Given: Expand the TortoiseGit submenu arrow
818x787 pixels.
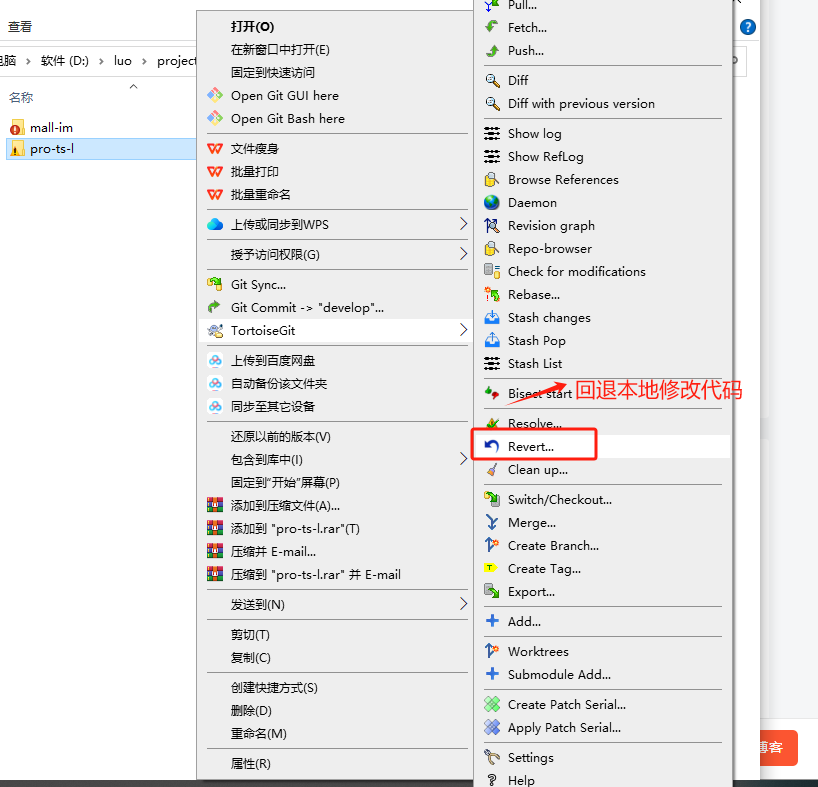Looking at the screenshot, I should pos(463,330).
